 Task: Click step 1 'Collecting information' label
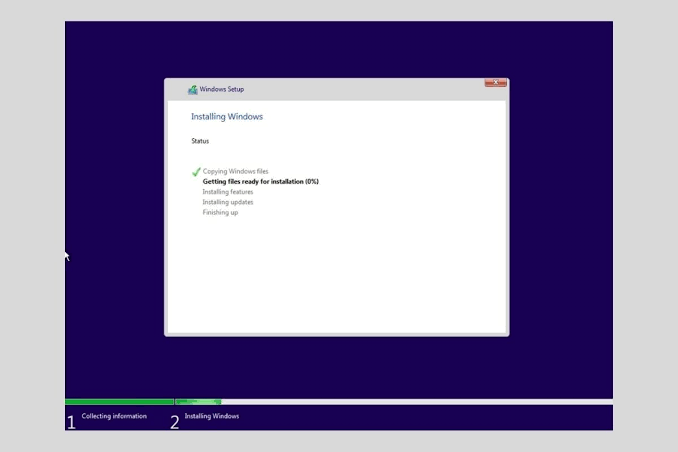tap(114, 416)
